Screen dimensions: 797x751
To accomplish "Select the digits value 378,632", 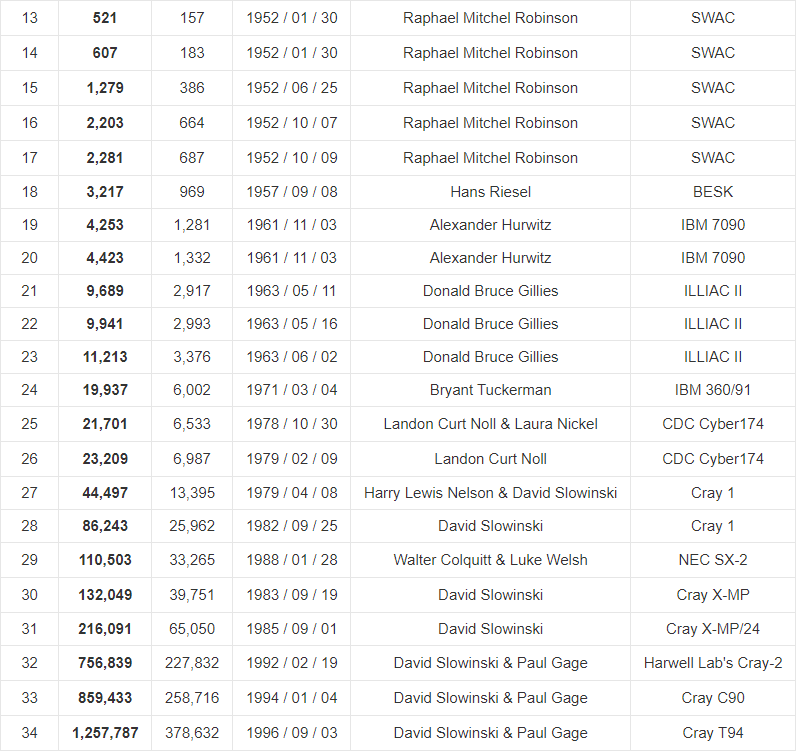I will [192, 733].
